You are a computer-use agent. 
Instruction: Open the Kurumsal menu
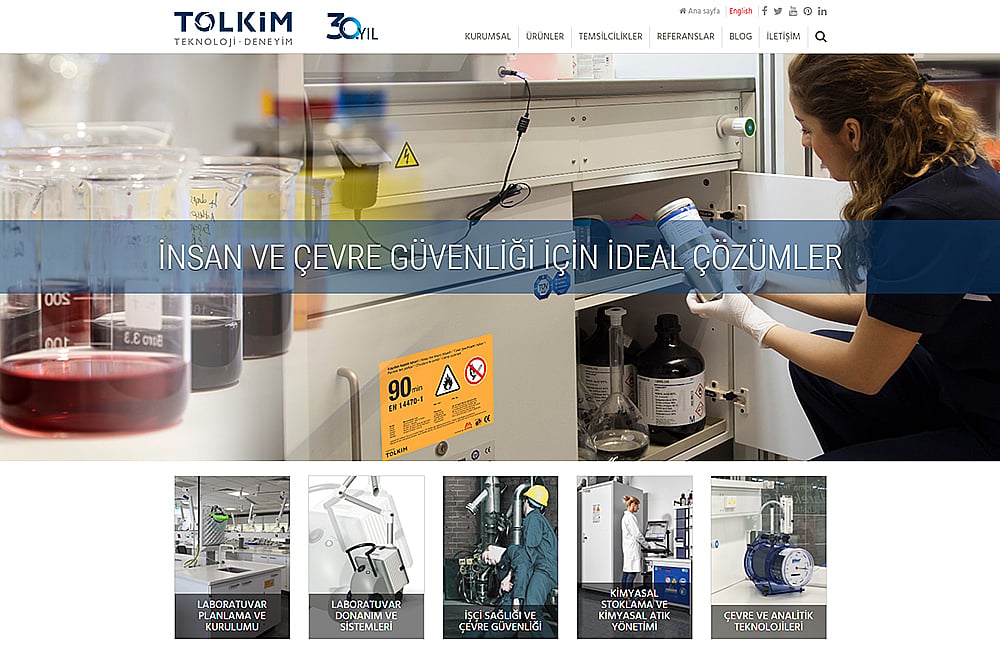[488, 36]
